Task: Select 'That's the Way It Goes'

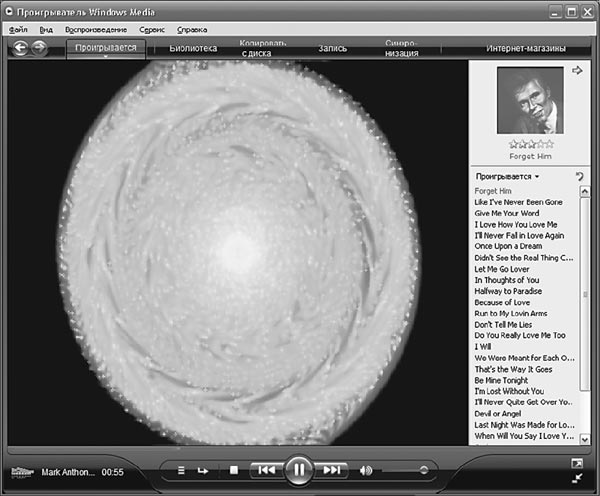Action: pos(513,369)
